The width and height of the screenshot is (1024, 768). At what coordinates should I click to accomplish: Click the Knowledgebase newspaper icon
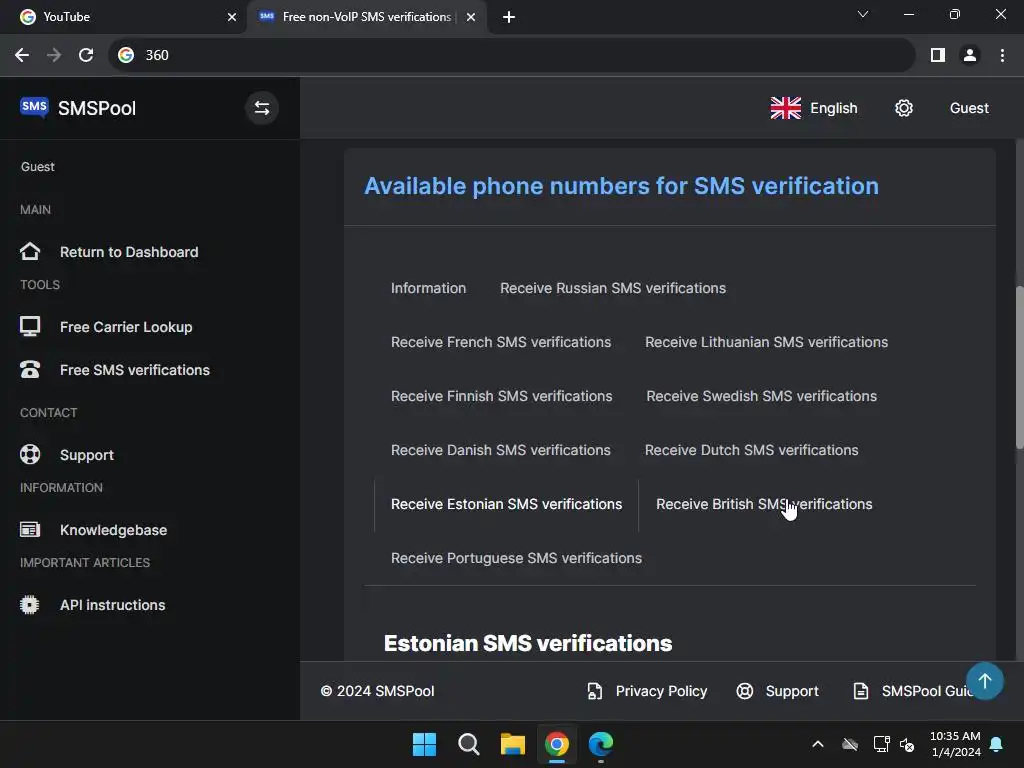30,530
